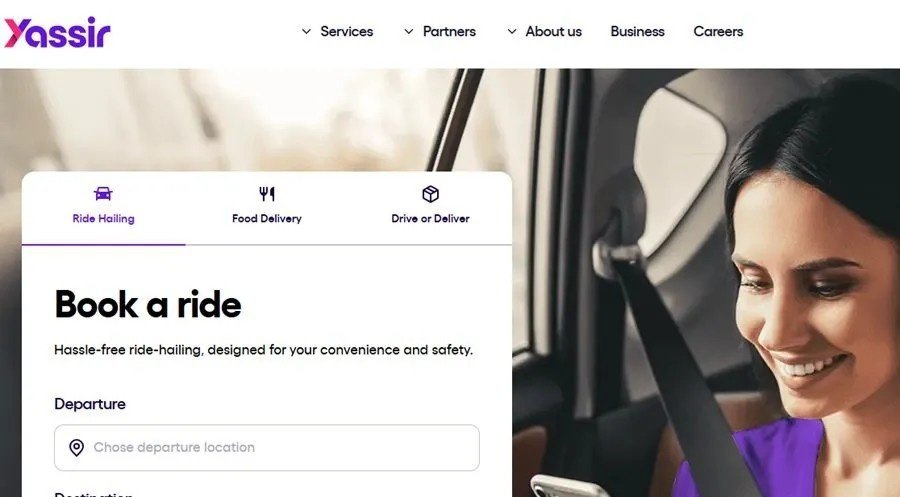Image resolution: width=900 pixels, height=497 pixels.
Task: Switch to the Ride Hailing tab
Action: [103, 208]
